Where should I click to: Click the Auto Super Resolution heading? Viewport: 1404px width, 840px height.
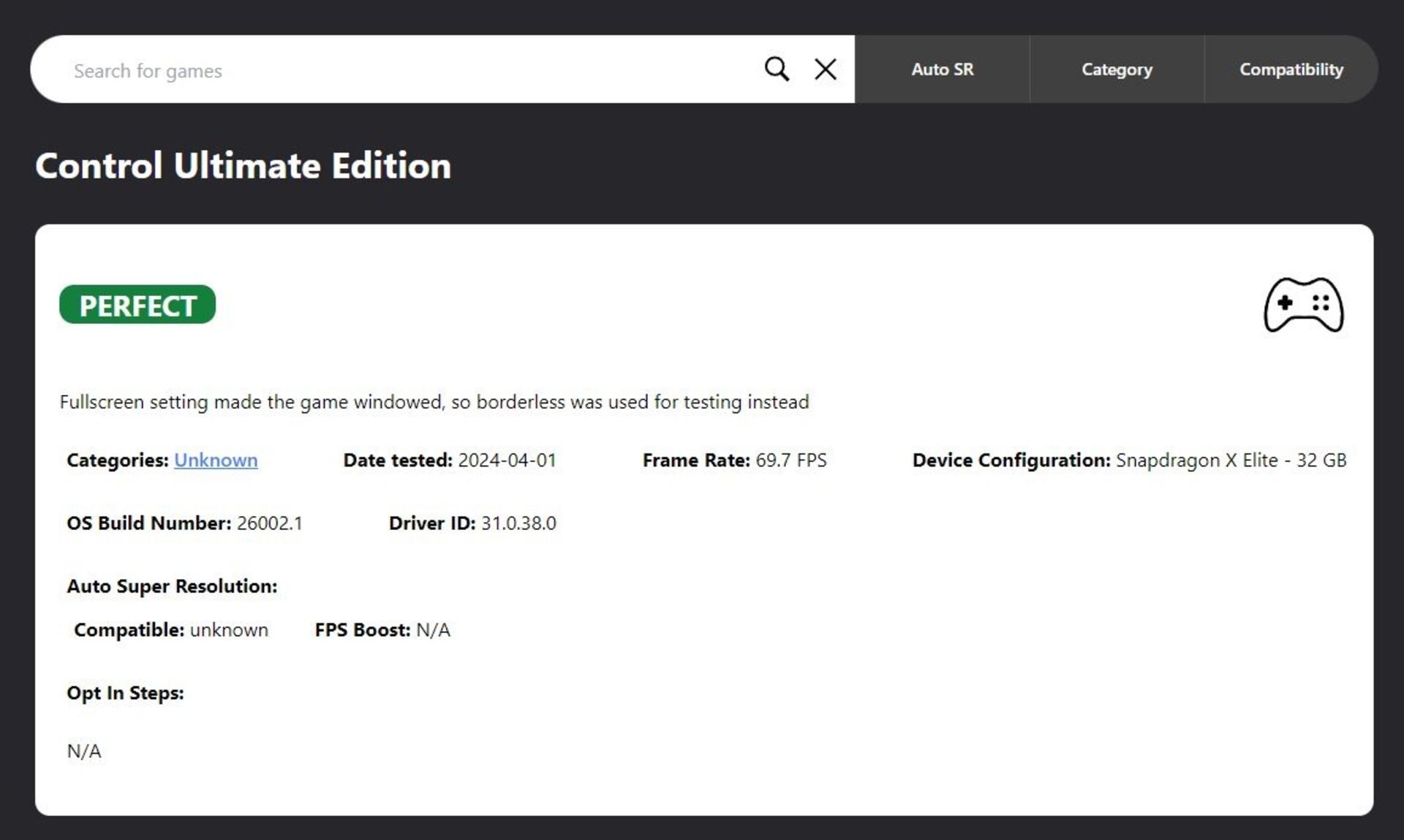[x=172, y=586]
